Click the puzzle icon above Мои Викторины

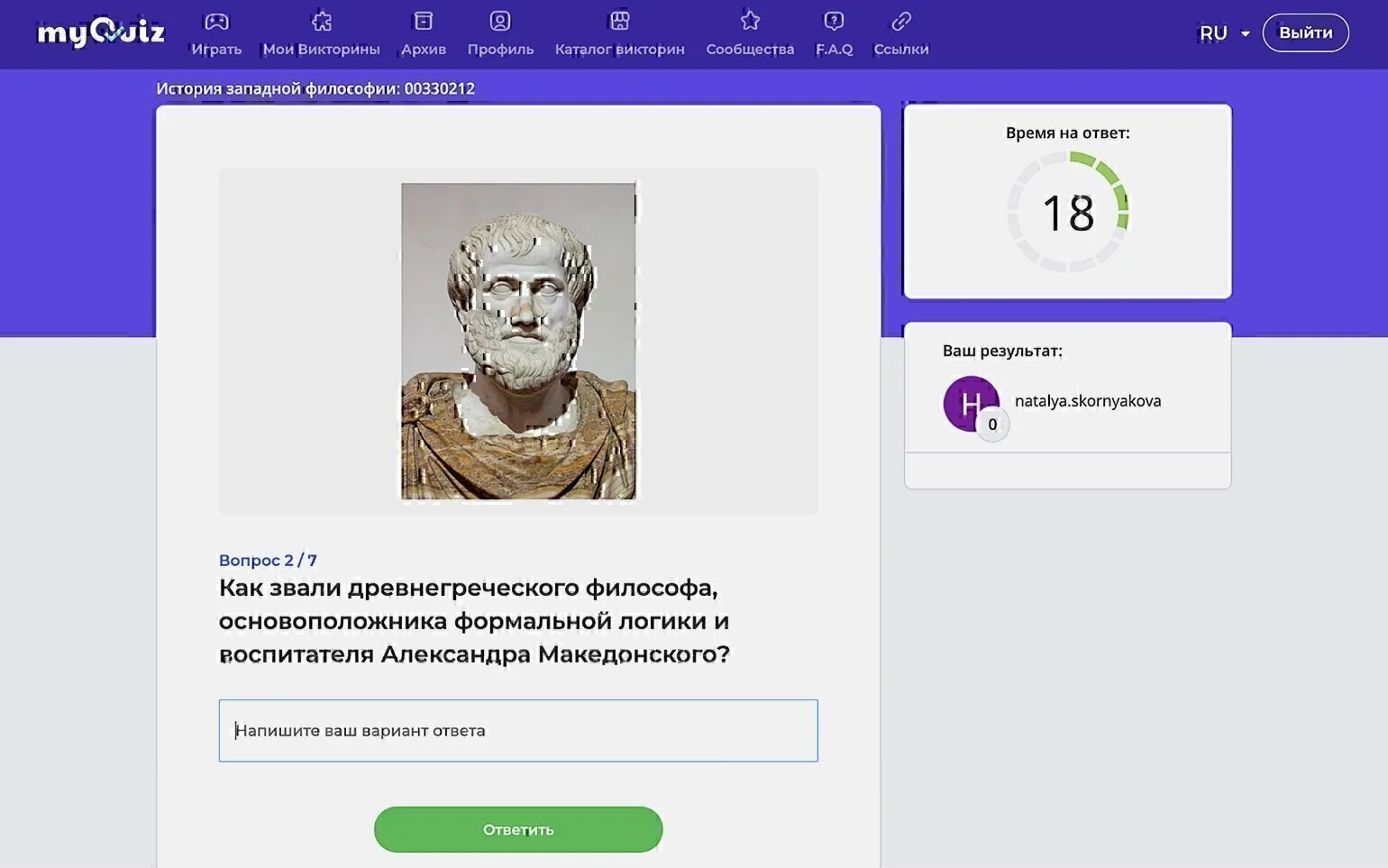point(321,21)
